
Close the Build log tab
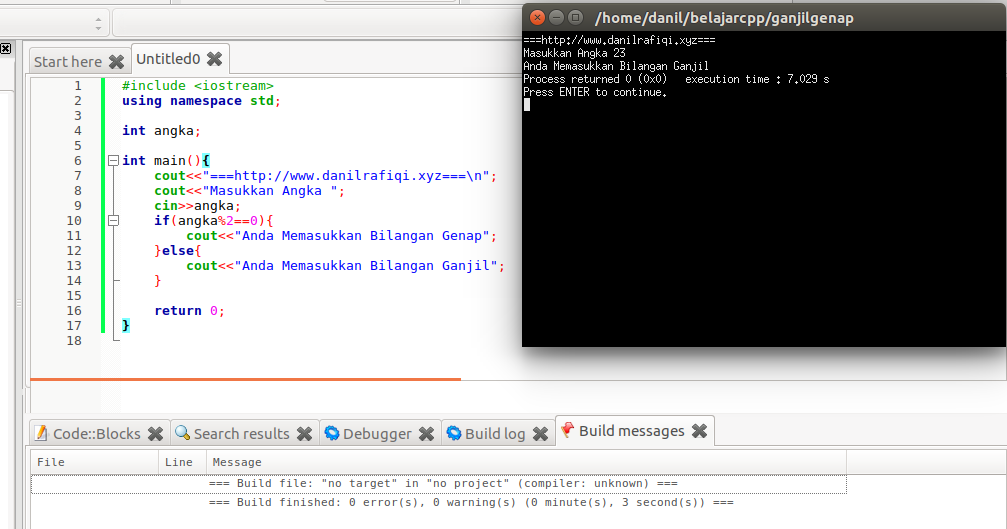pyautogui.click(x=541, y=434)
